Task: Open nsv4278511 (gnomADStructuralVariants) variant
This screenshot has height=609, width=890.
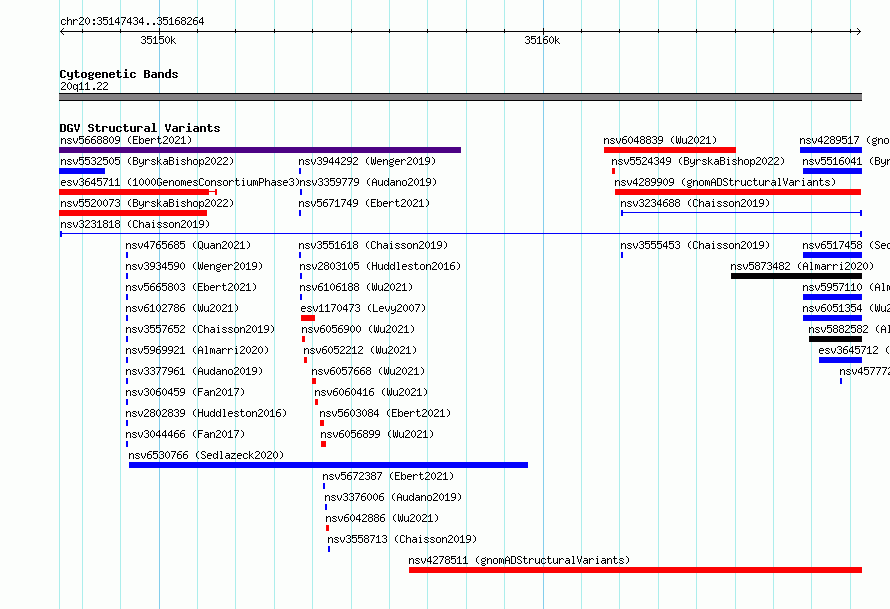Action: tap(519, 560)
